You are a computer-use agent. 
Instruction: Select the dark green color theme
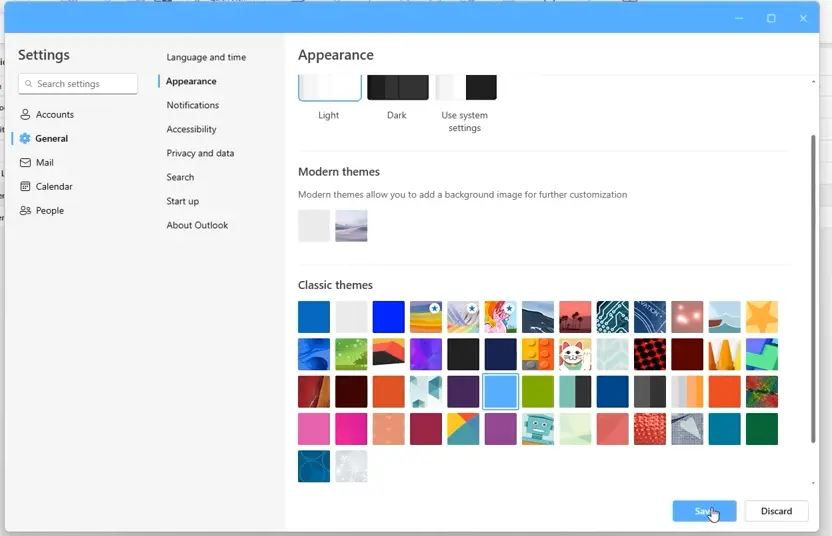tap(762, 429)
